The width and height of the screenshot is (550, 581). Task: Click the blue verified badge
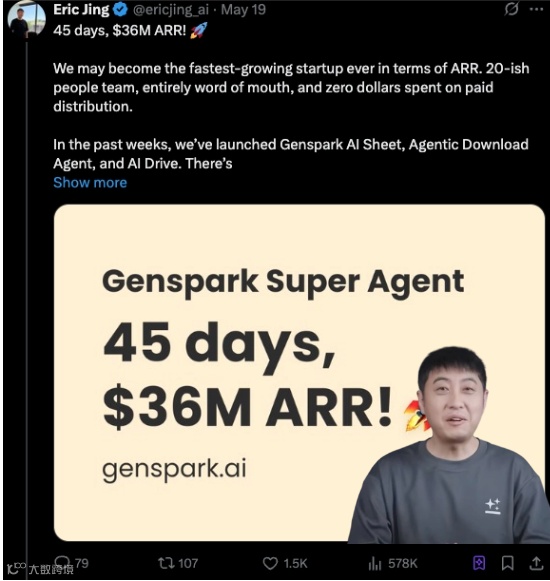(120, 10)
